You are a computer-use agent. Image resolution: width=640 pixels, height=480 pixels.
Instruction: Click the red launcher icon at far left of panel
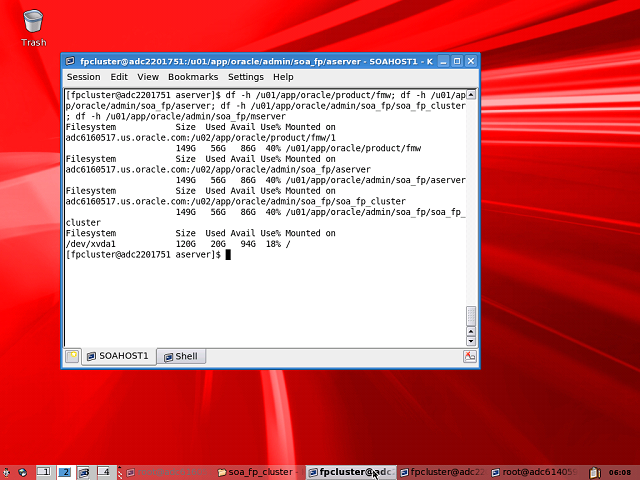pyautogui.click(x=6, y=472)
